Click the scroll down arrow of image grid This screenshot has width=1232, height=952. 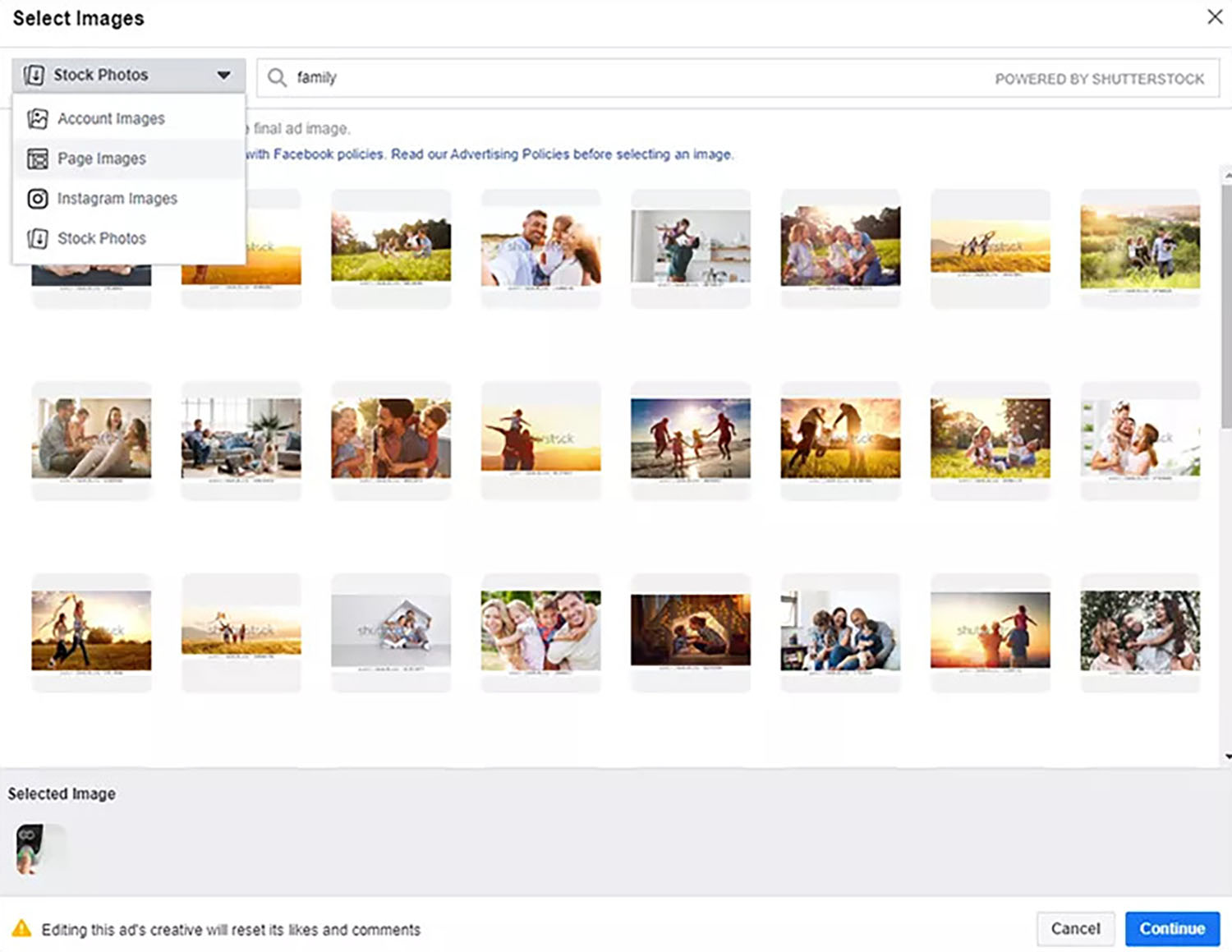(x=1227, y=757)
